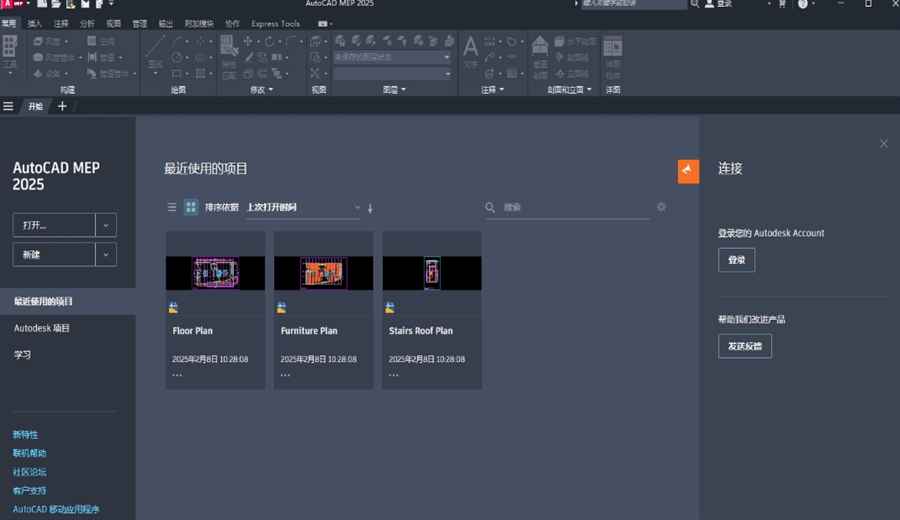Close the 连接 side panel
This screenshot has height=520, width=900.
pyautogui.click(x=884, y=143)
